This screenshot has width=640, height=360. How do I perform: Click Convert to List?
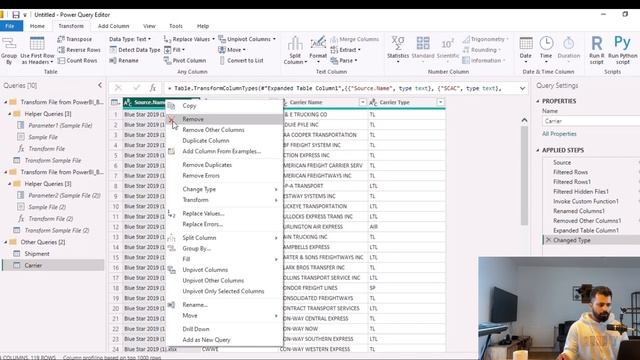point(241,60)
